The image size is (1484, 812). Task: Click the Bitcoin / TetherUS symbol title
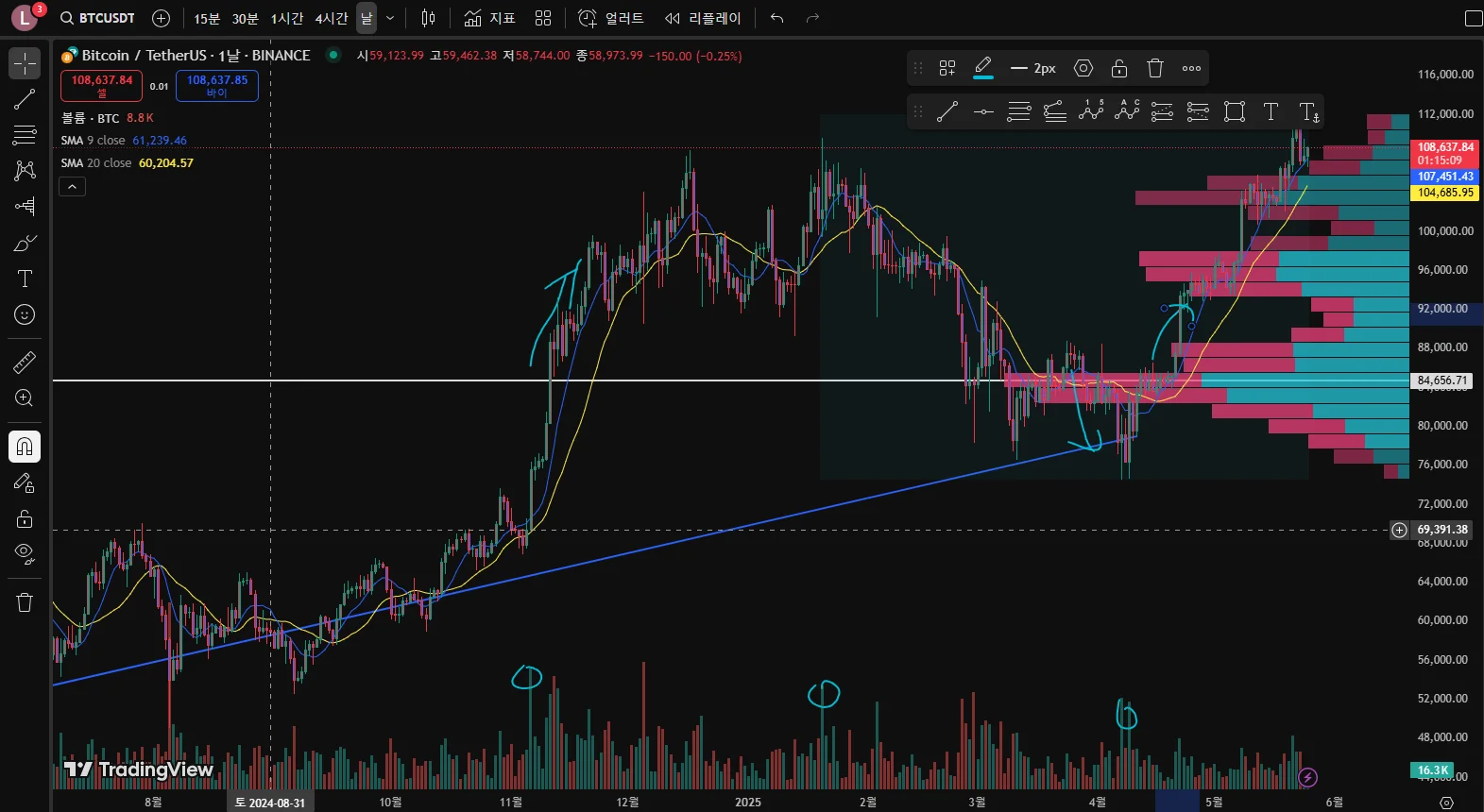tap(196, 56)
